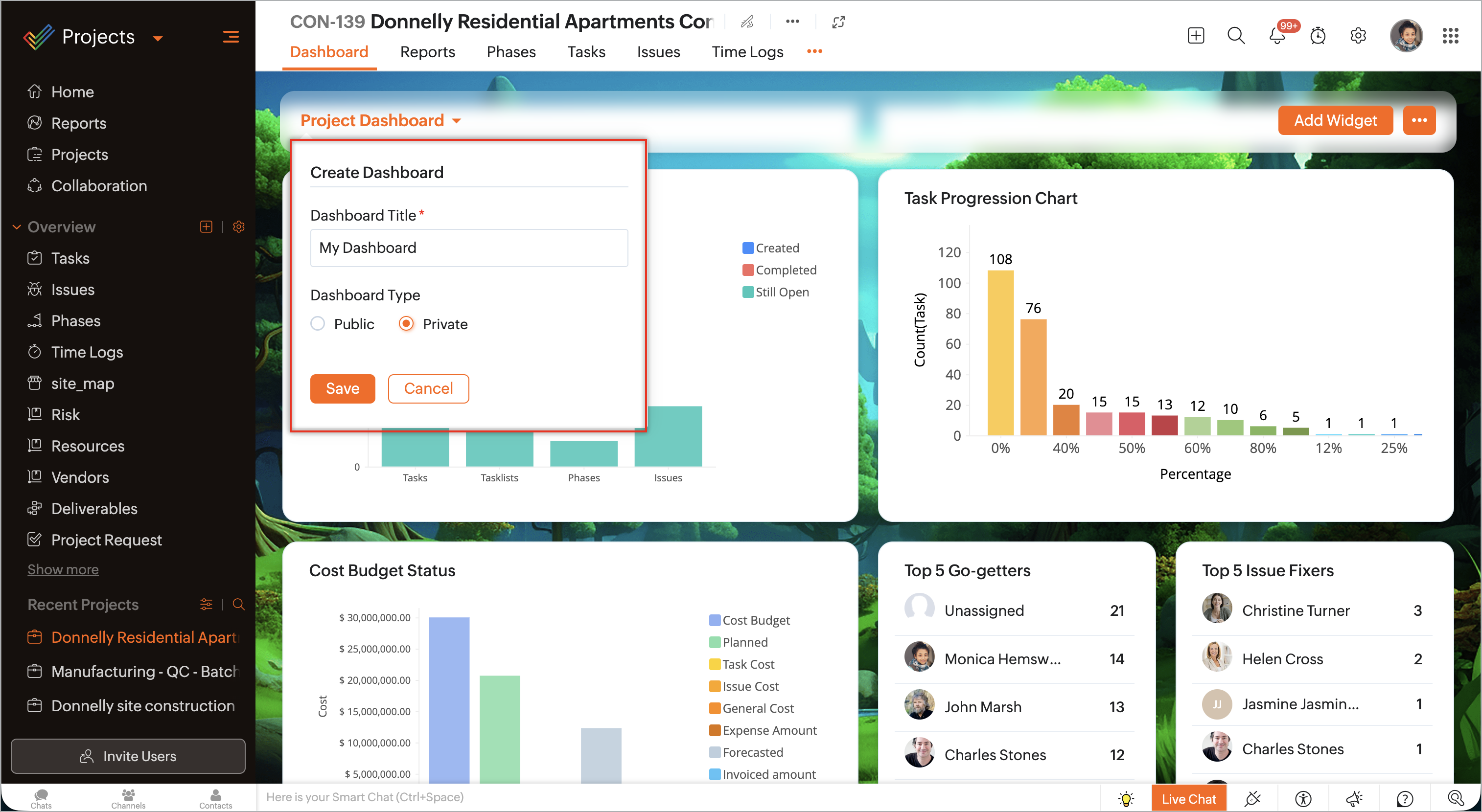Click the Show more link
Viewport: 1482px width, 812px height.
pyautogui.click(x=63, y=569)
